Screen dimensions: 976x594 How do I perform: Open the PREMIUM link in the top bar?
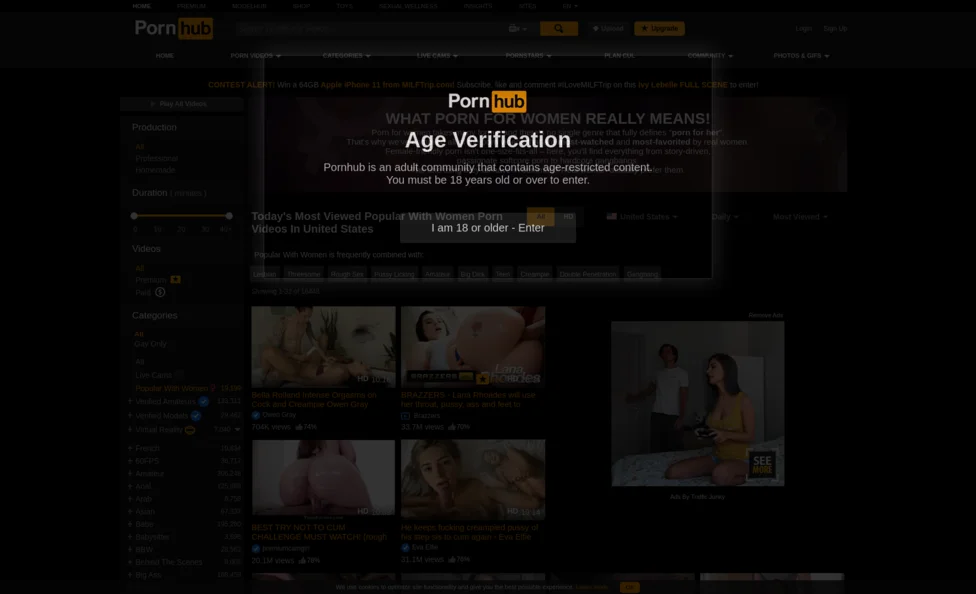tap(191, 6)
